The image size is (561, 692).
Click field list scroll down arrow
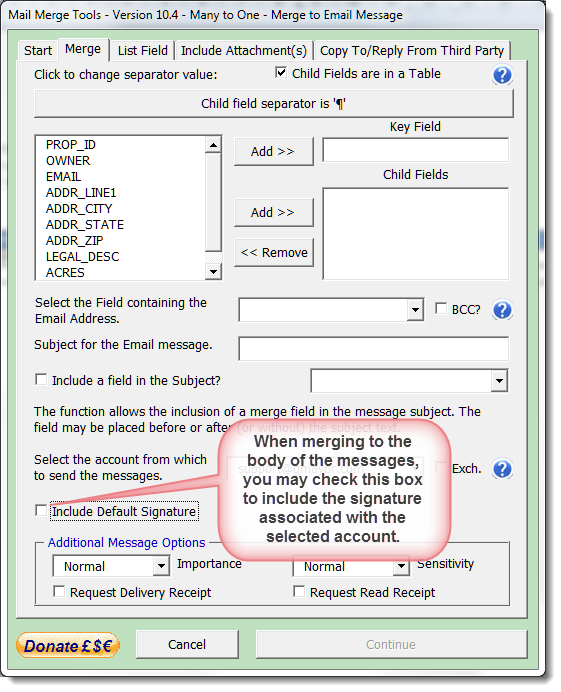[213, 271]
